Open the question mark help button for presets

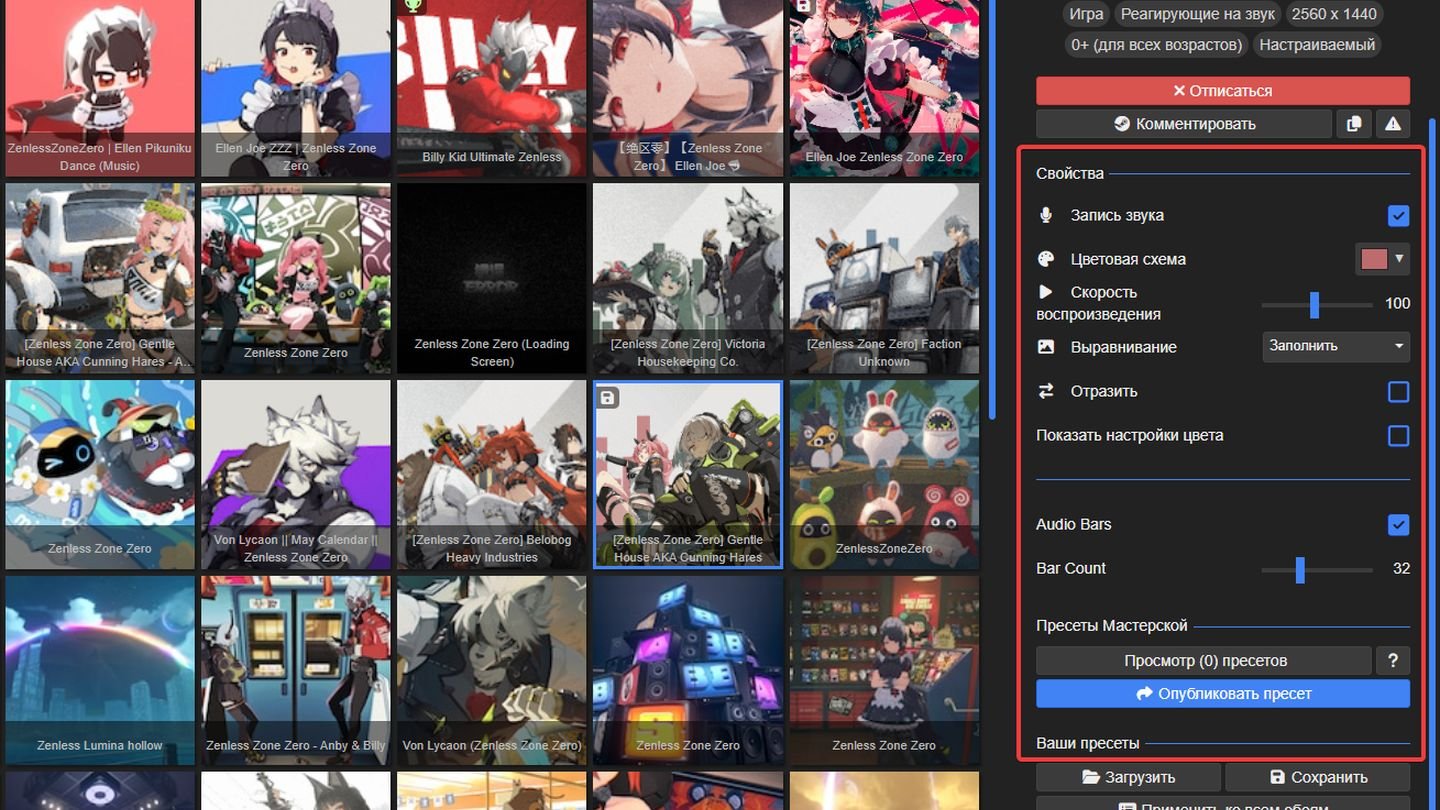[x=1392, y=660]
